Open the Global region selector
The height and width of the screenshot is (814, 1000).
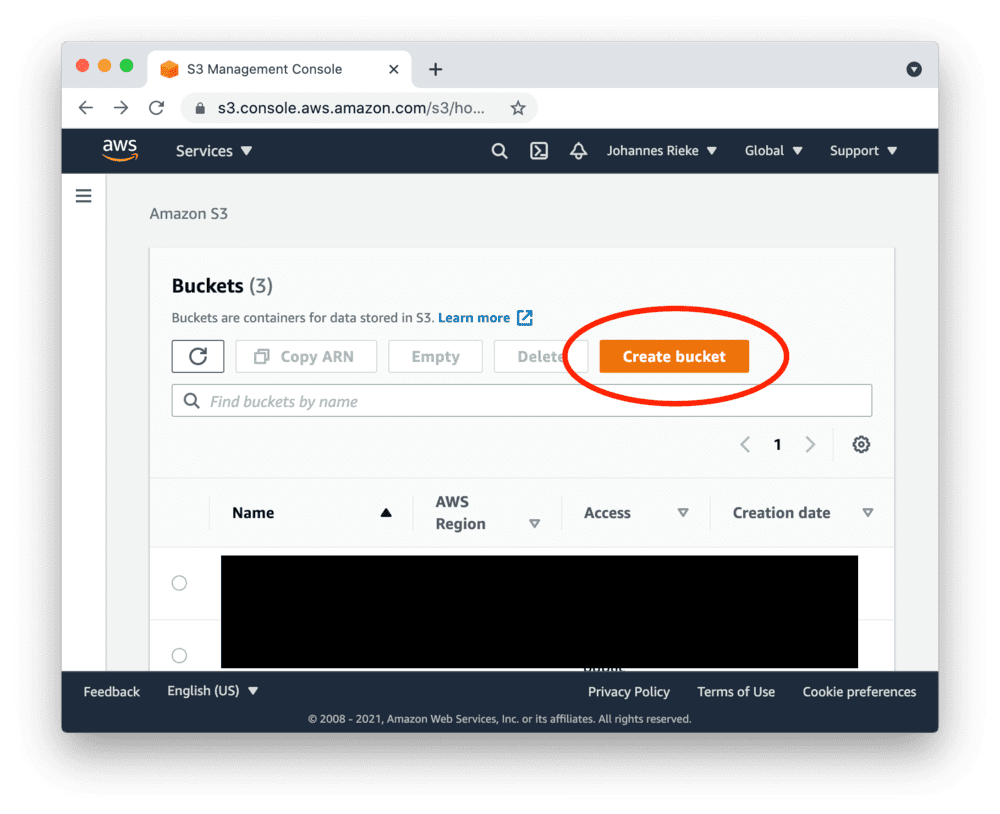[x=772, y=150]
